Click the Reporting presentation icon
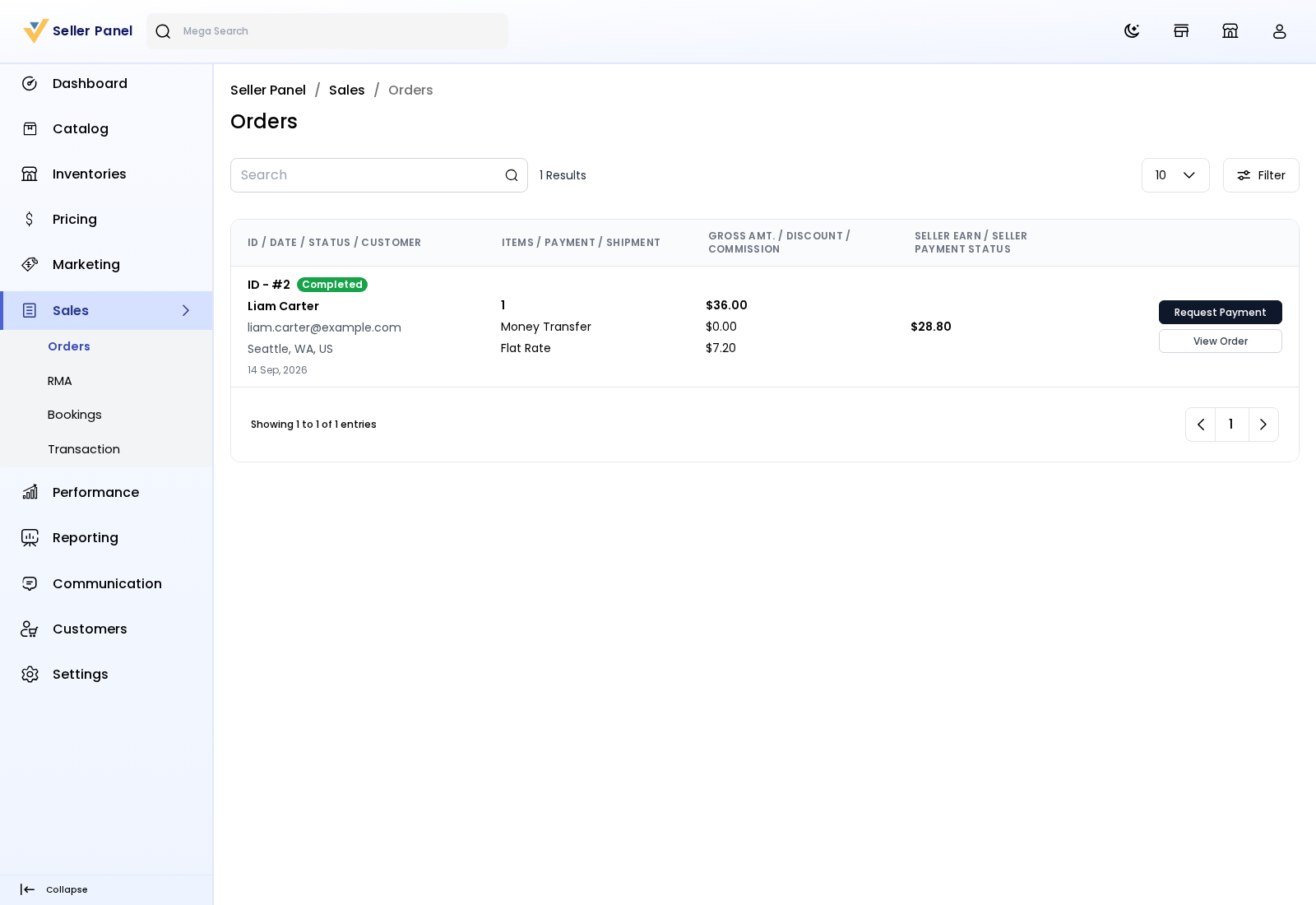Image resolution: width=1316 pixels, height=905 pixels. click(30, 537)
